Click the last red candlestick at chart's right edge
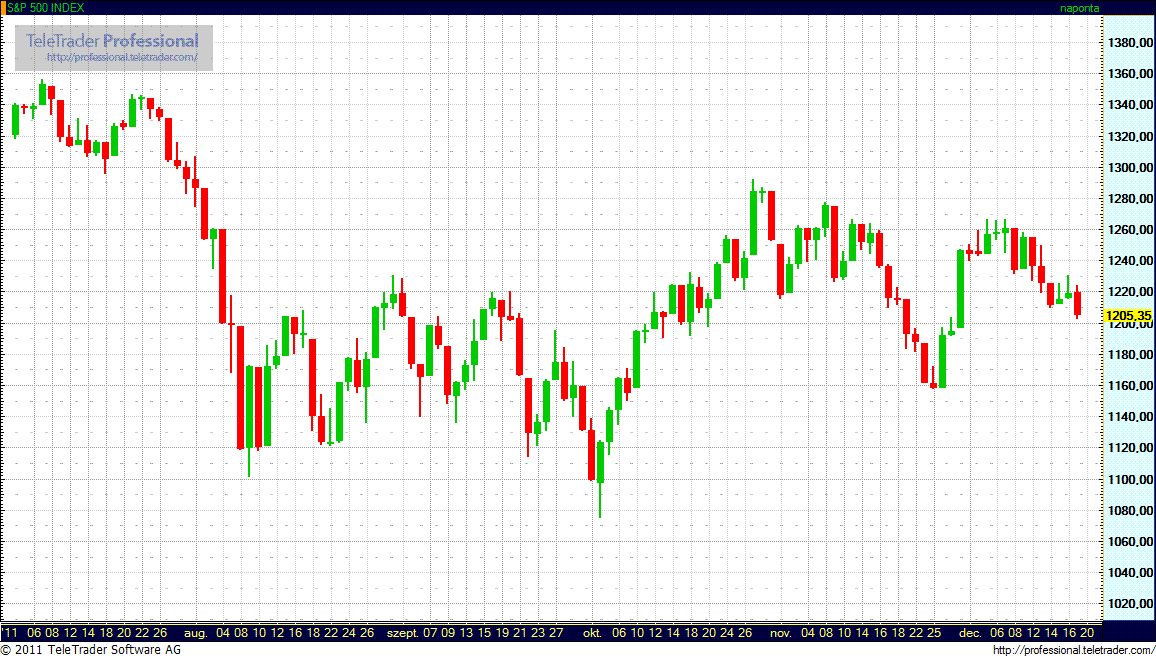This screenshot has height=659, width=1156. [x=1077, y=303]
